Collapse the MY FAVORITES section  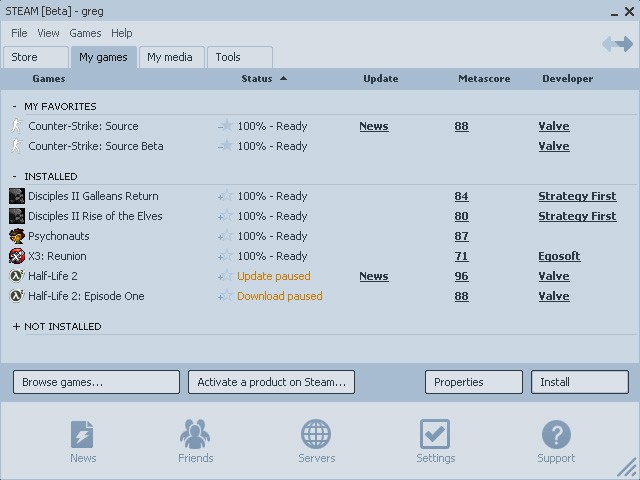[x=15, y=107]
